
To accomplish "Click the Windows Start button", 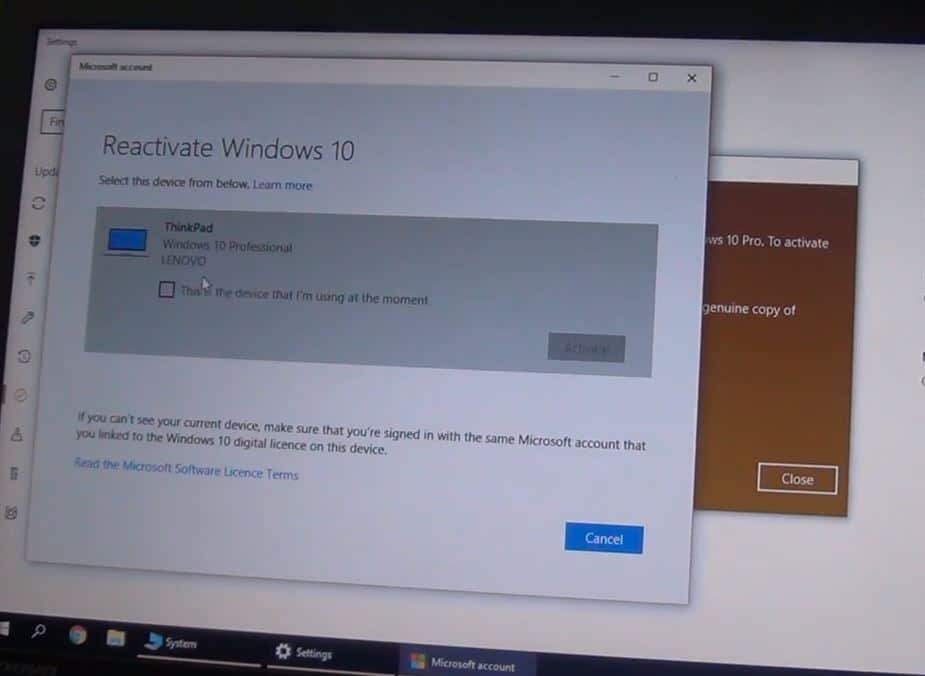I will coord(5,629).
